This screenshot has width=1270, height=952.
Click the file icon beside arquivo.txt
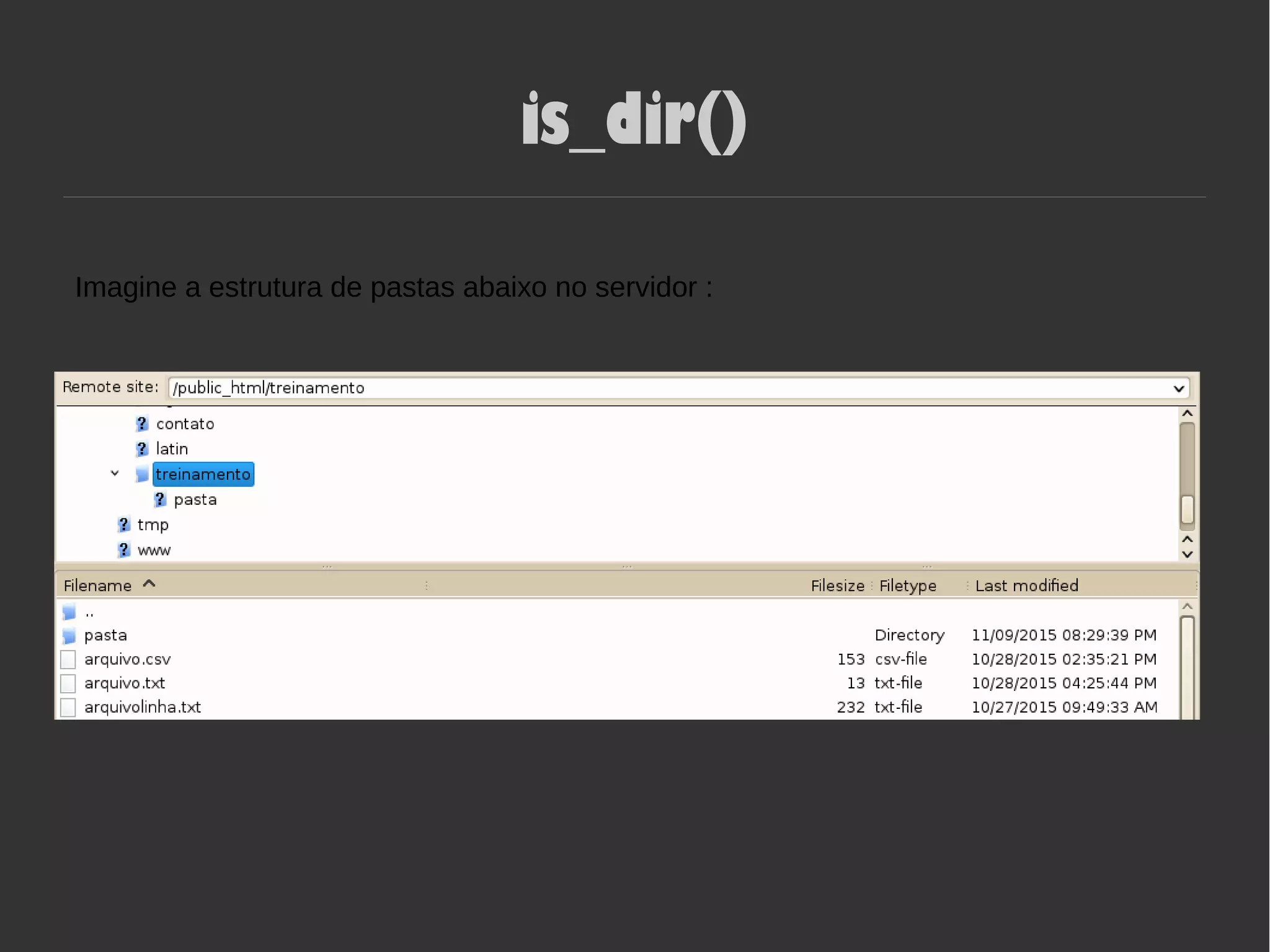[68, 683]
